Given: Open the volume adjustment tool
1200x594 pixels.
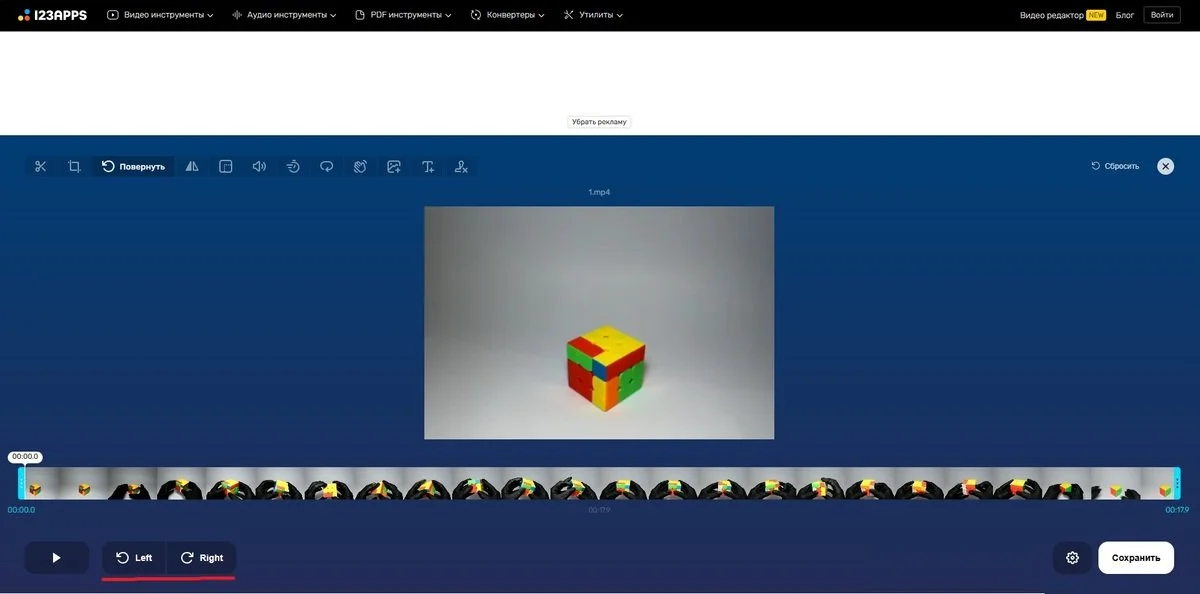Looking at the screenshot, I should coord(259,166).
